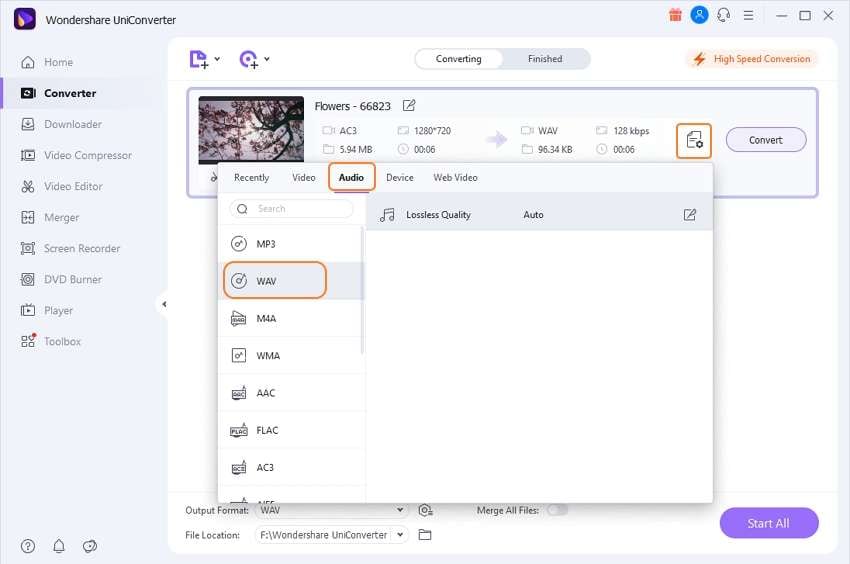Expand the load disc dropdown arrow
This screenshot has width=850, height=564.
(x=267, y=59)
